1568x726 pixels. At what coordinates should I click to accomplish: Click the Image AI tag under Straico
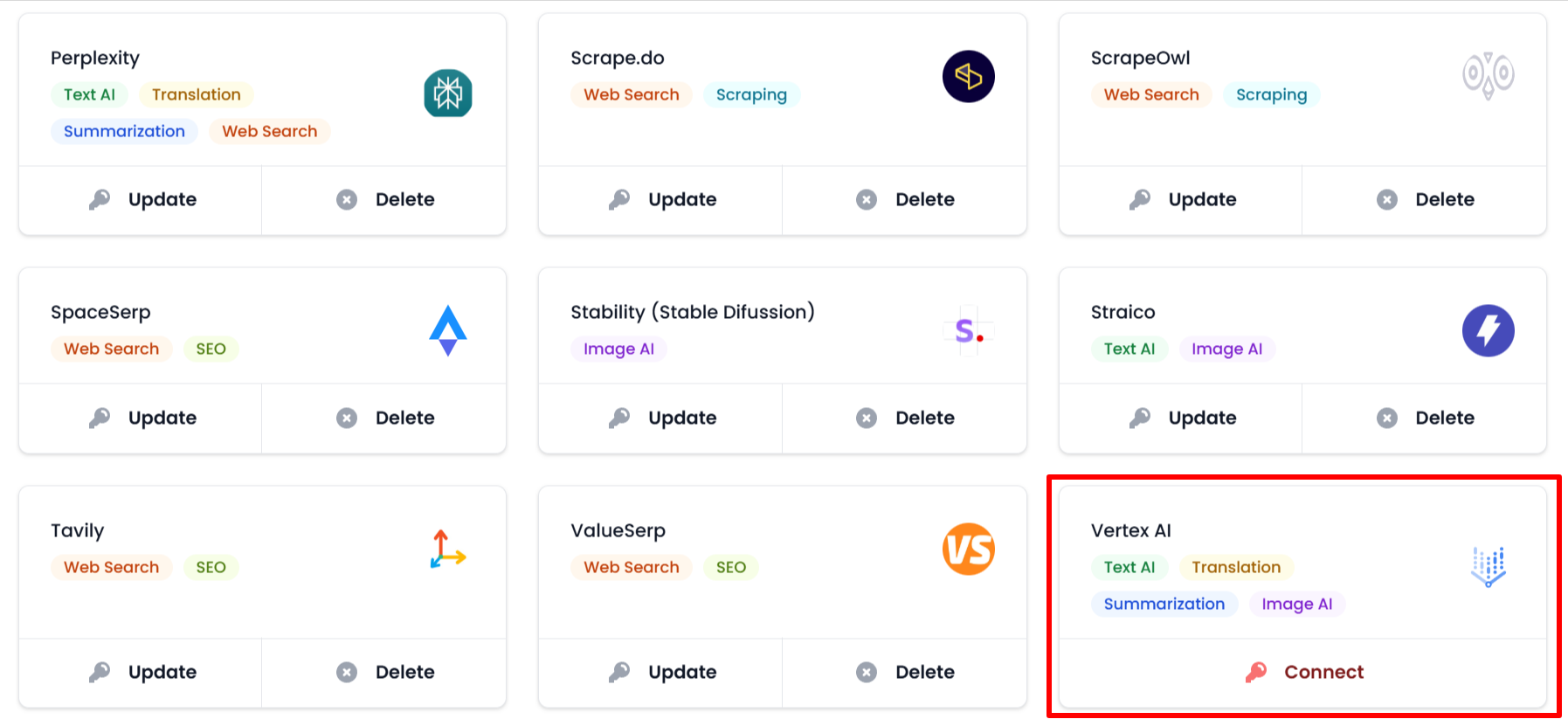(1226, 349)
